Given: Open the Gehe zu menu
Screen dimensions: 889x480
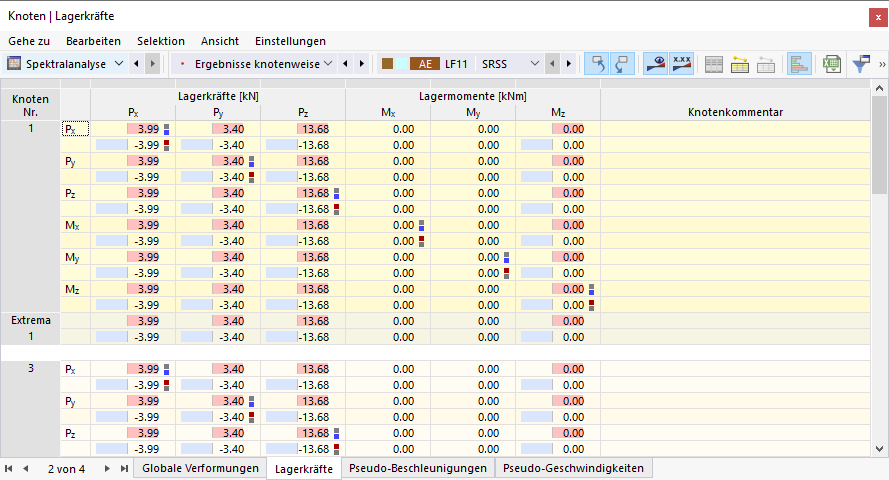Looking at the screenshot, I should point(29,41).
